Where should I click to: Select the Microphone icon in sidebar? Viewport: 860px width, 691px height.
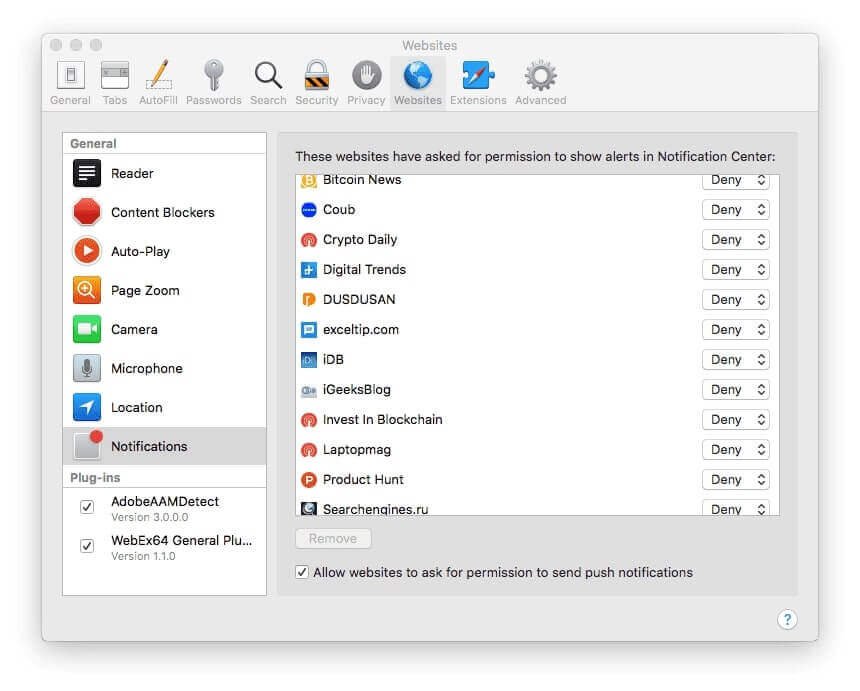pos(87,368)
